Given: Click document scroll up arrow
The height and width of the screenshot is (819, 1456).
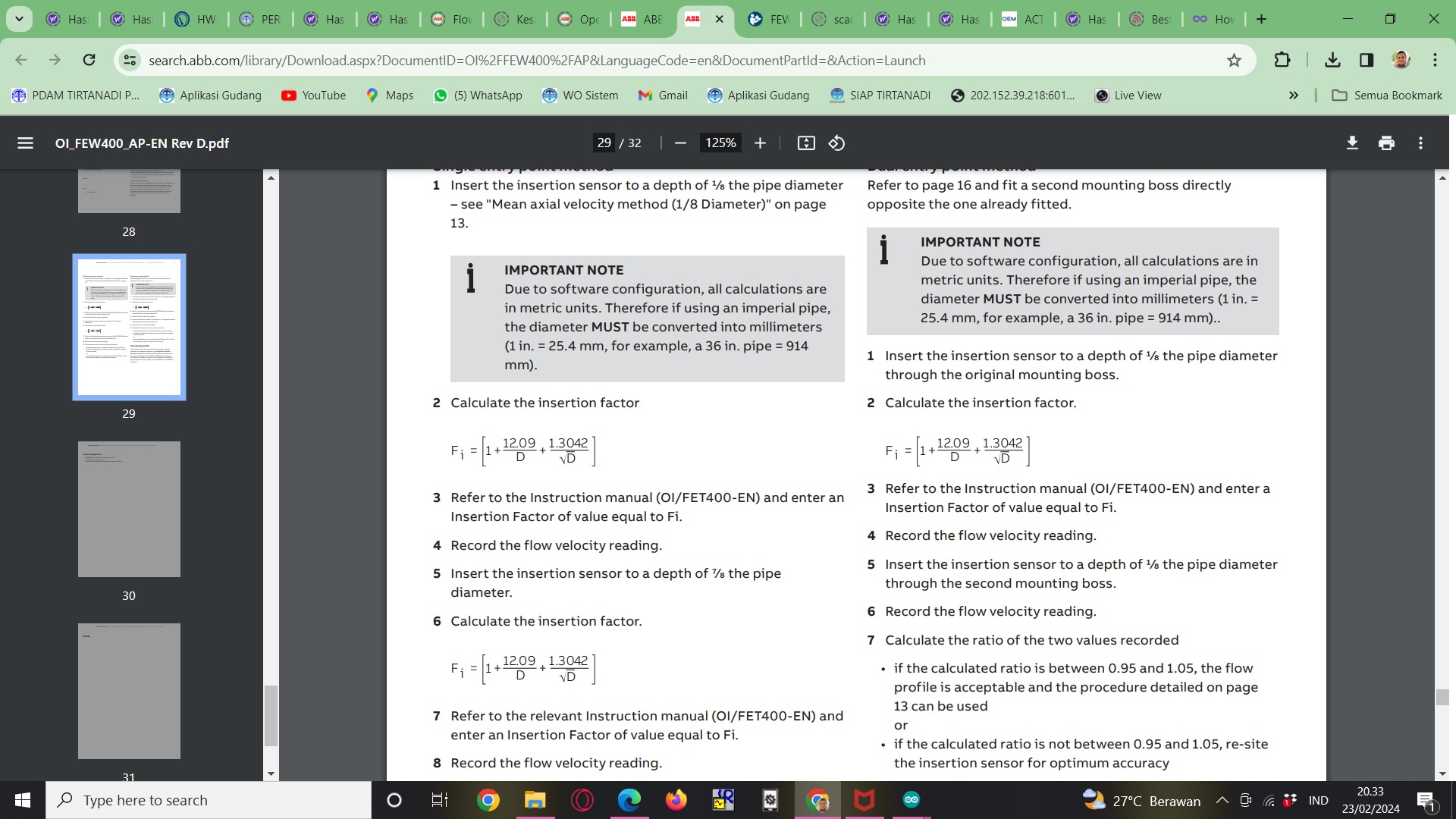Looking at the screenshot, I should point(1442,177).
